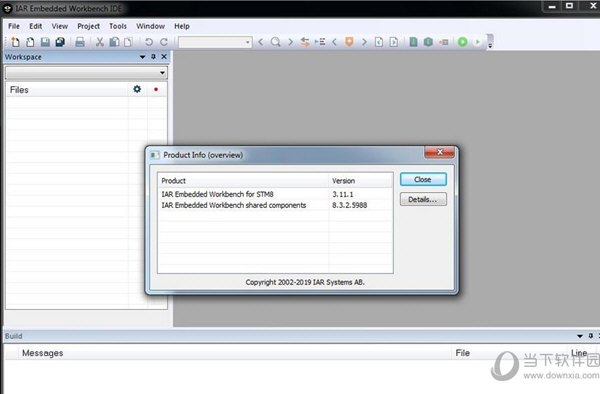The width and height of the screenshot is (600, 394).
Task: Click Debug without Downloading small arrow
Action: click(477, 42)
